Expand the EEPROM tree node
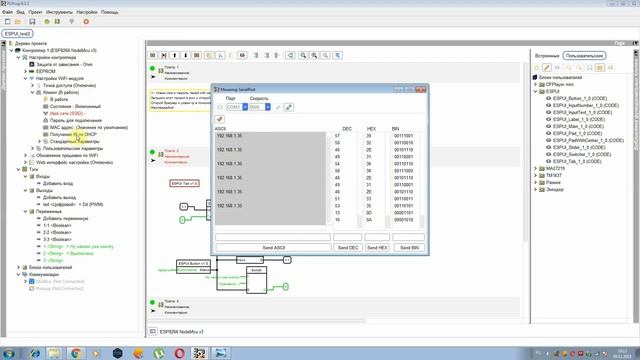The image size is (640, 360). point(25,71)
